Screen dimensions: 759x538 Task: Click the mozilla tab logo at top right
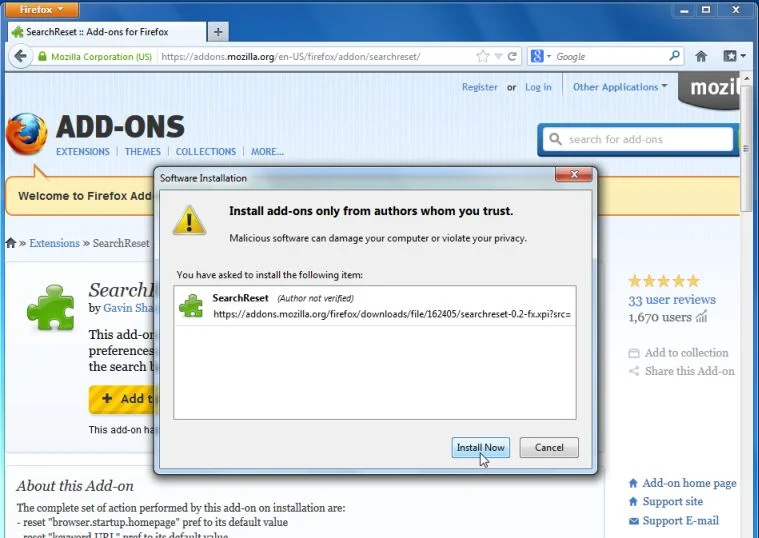(x=709, y=90)
